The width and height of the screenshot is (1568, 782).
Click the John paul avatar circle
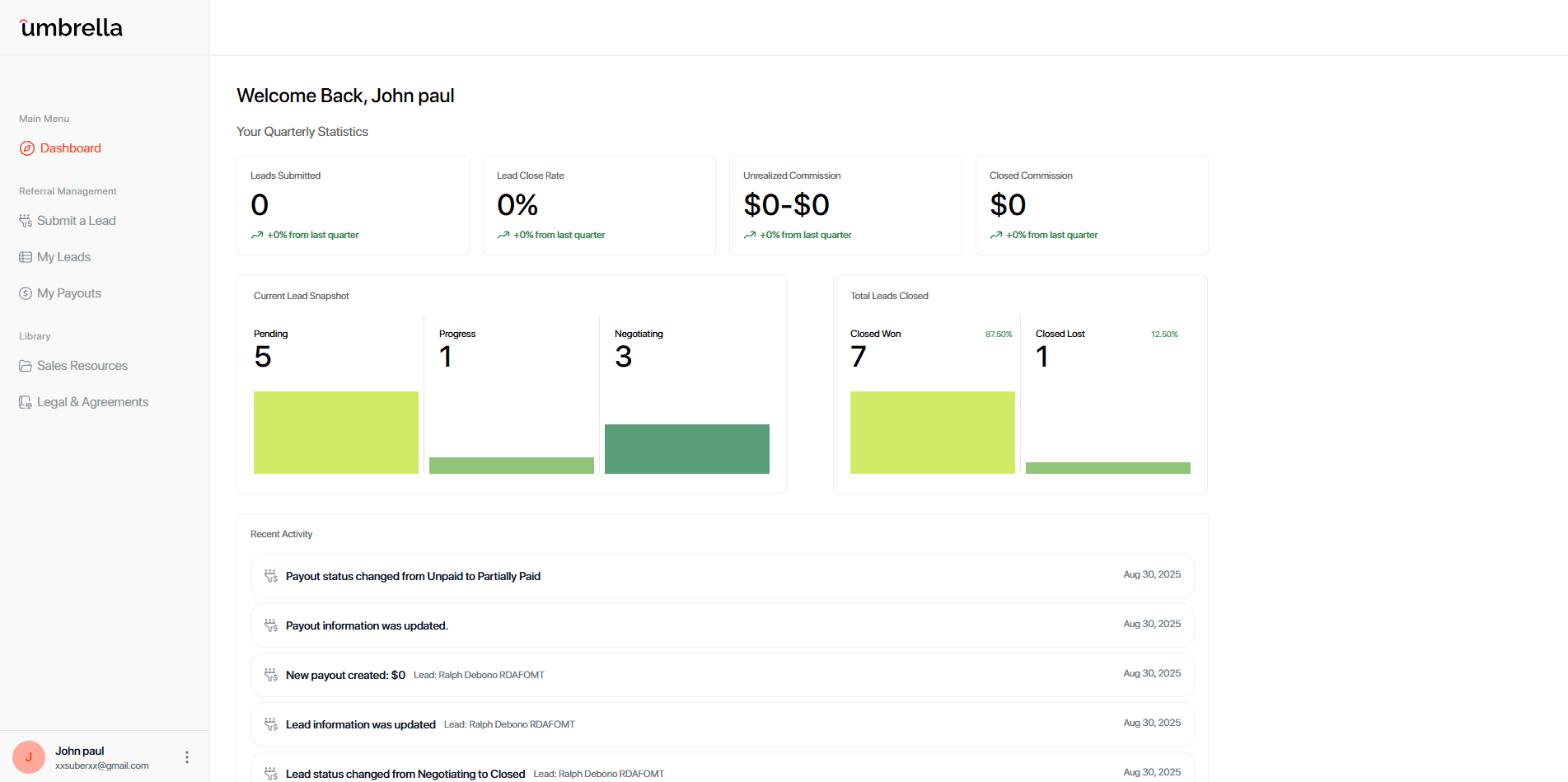pyautogui.click(x=28, y=756)
